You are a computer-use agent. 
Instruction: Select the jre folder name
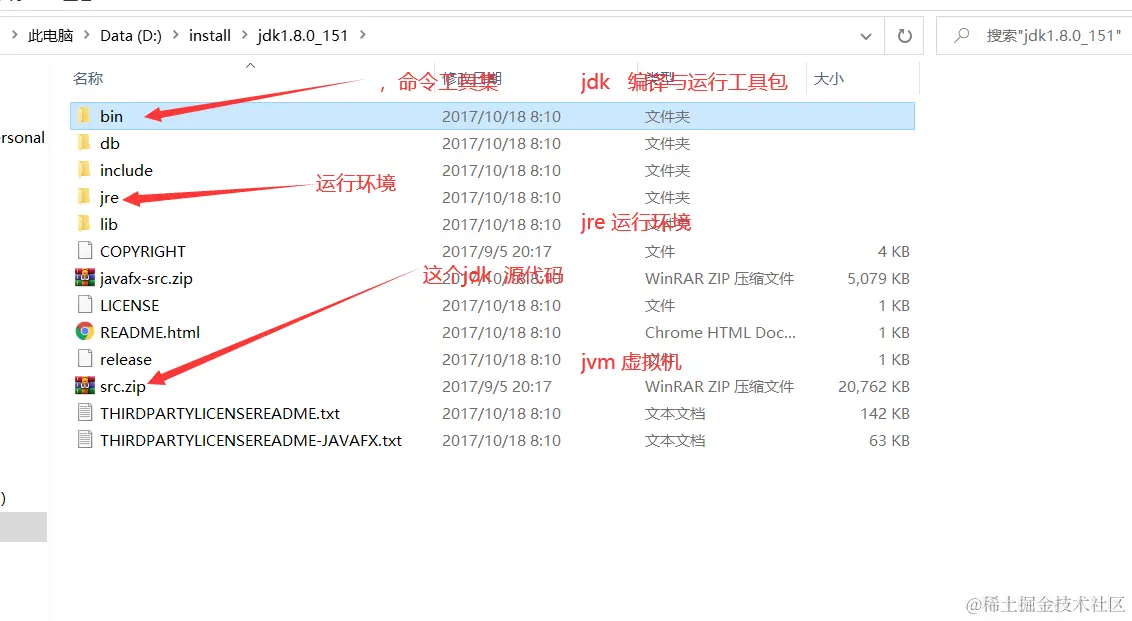(x=109, y=197)
